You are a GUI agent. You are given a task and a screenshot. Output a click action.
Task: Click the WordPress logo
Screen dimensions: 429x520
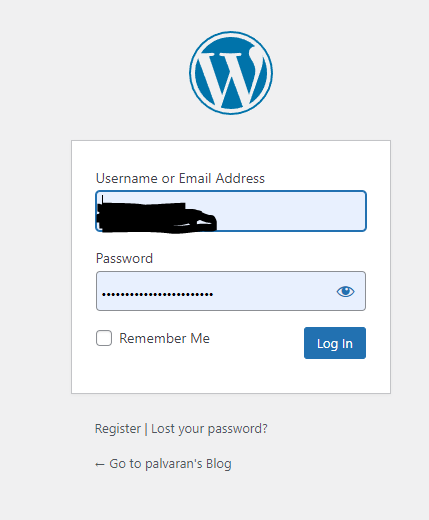tap(231, 73)
